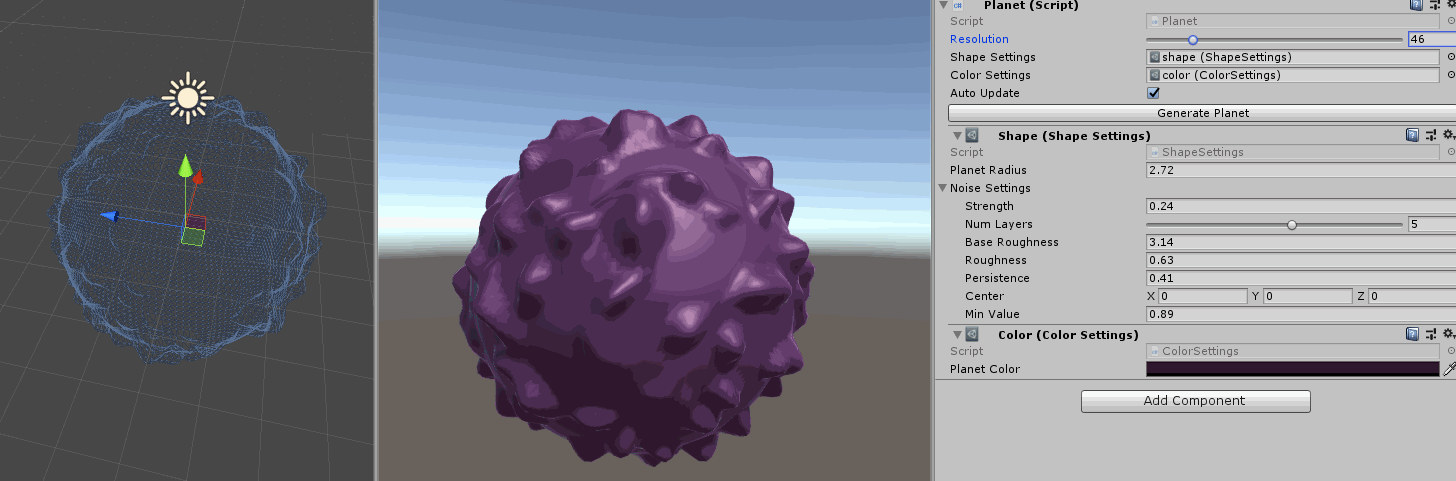Click the Resolution slider handle
The width and height of the screenshot is (1456, 481).
1192,39
